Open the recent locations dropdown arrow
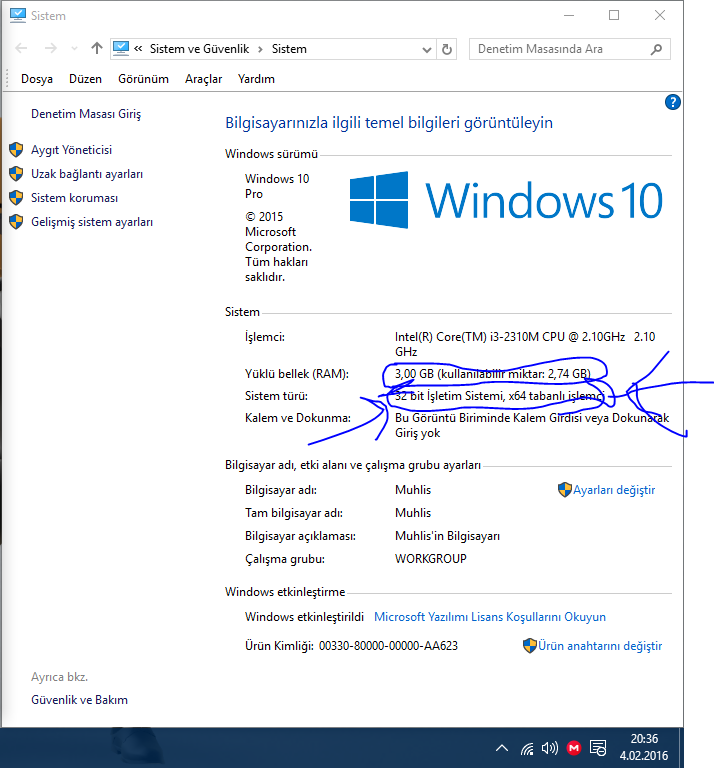The width and height of the screenshot is (714, 768). [x=74, y=48]
